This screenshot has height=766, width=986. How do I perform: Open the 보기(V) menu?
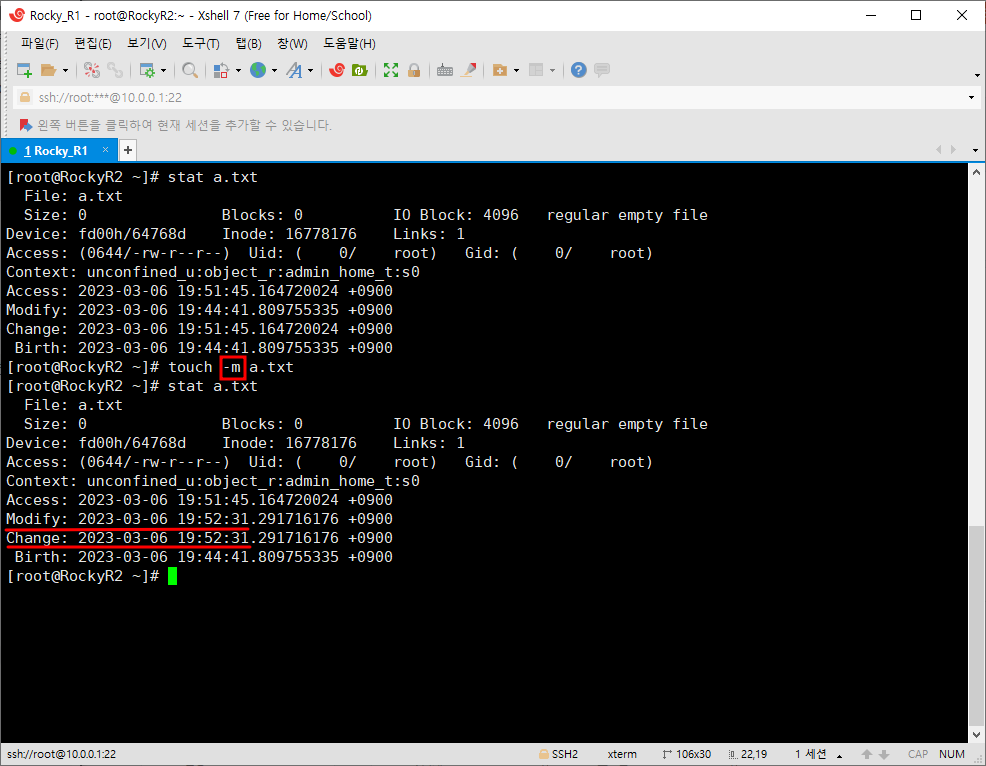click(x=147, y=43)
